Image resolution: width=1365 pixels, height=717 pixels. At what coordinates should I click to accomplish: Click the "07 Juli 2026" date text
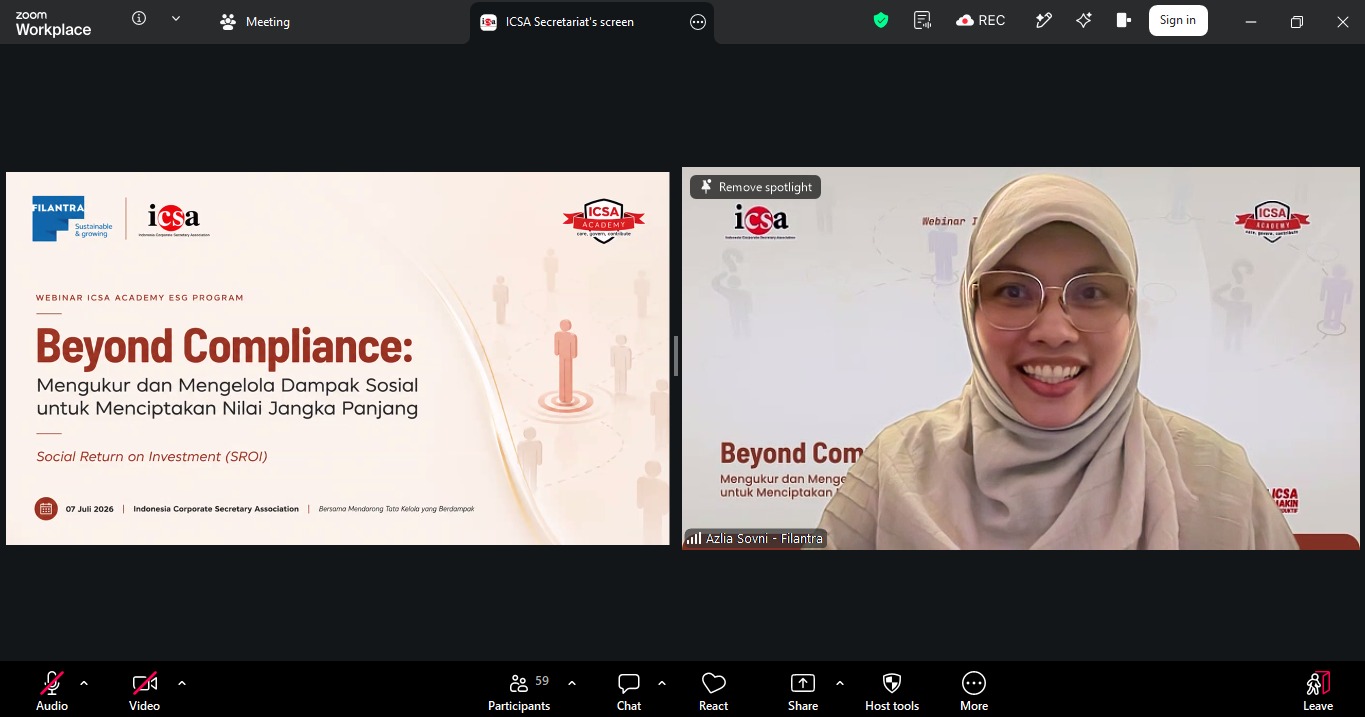tap(90, 509)
